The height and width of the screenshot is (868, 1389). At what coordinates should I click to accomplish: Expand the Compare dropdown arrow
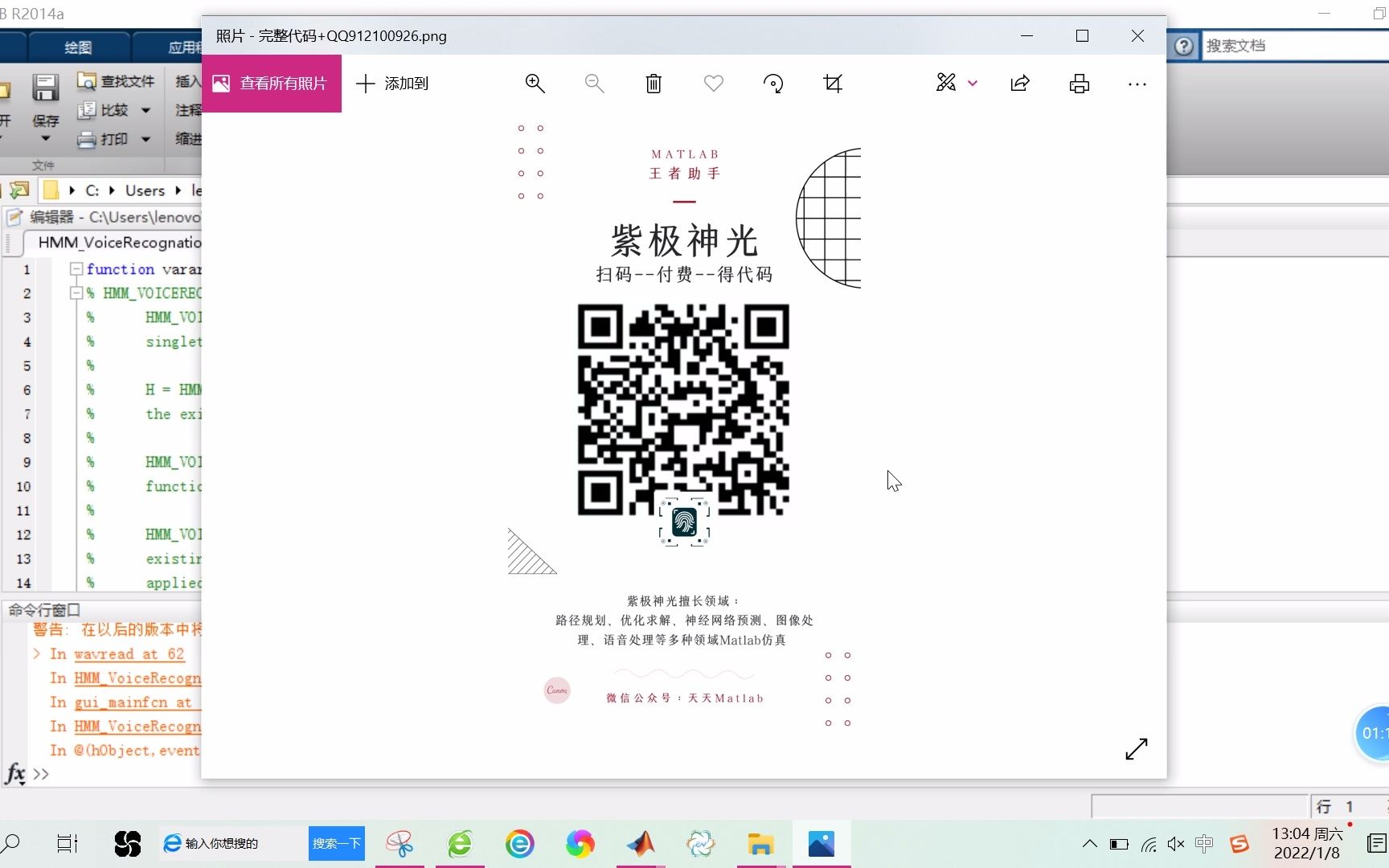(x=145, y=110)
